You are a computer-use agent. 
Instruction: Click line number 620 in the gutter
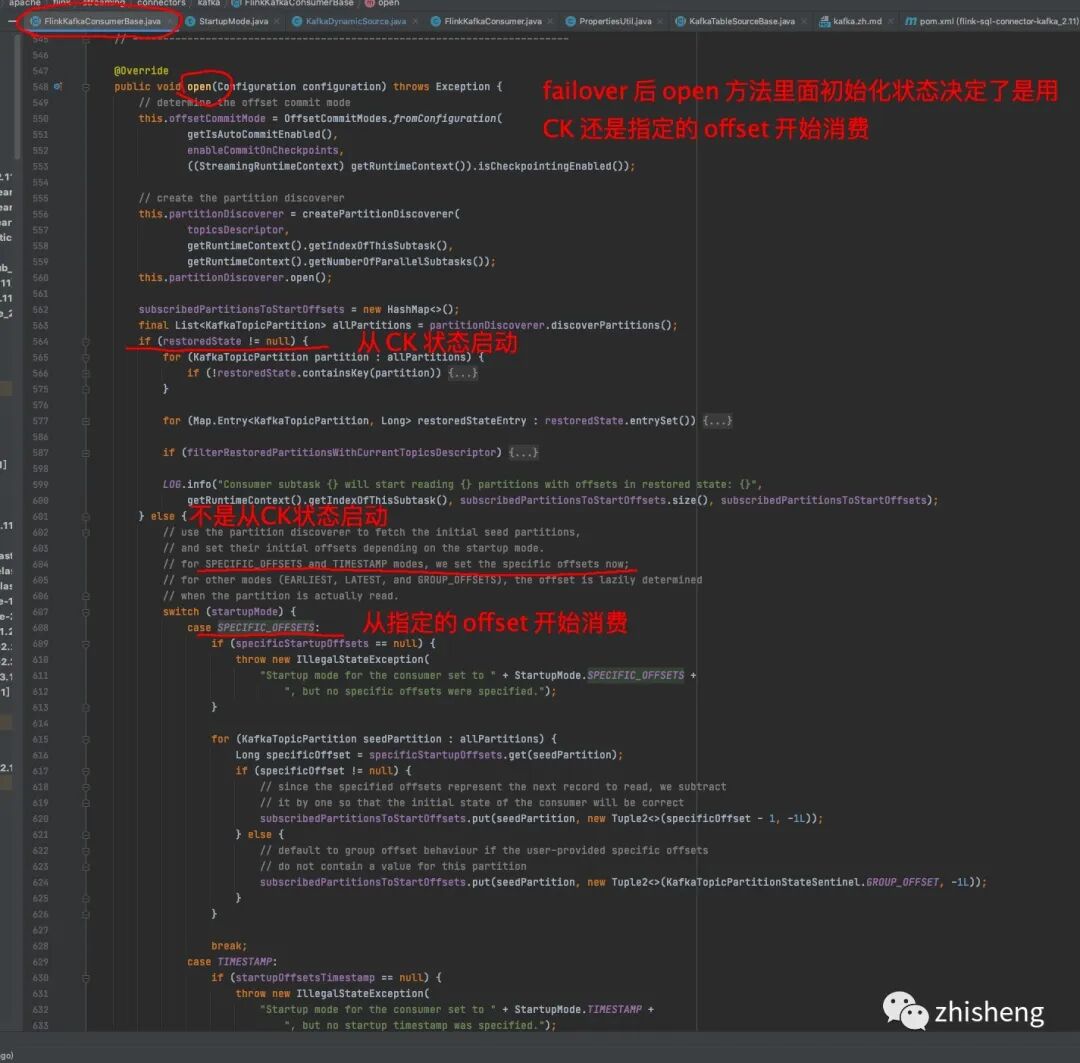pos(41,819)
